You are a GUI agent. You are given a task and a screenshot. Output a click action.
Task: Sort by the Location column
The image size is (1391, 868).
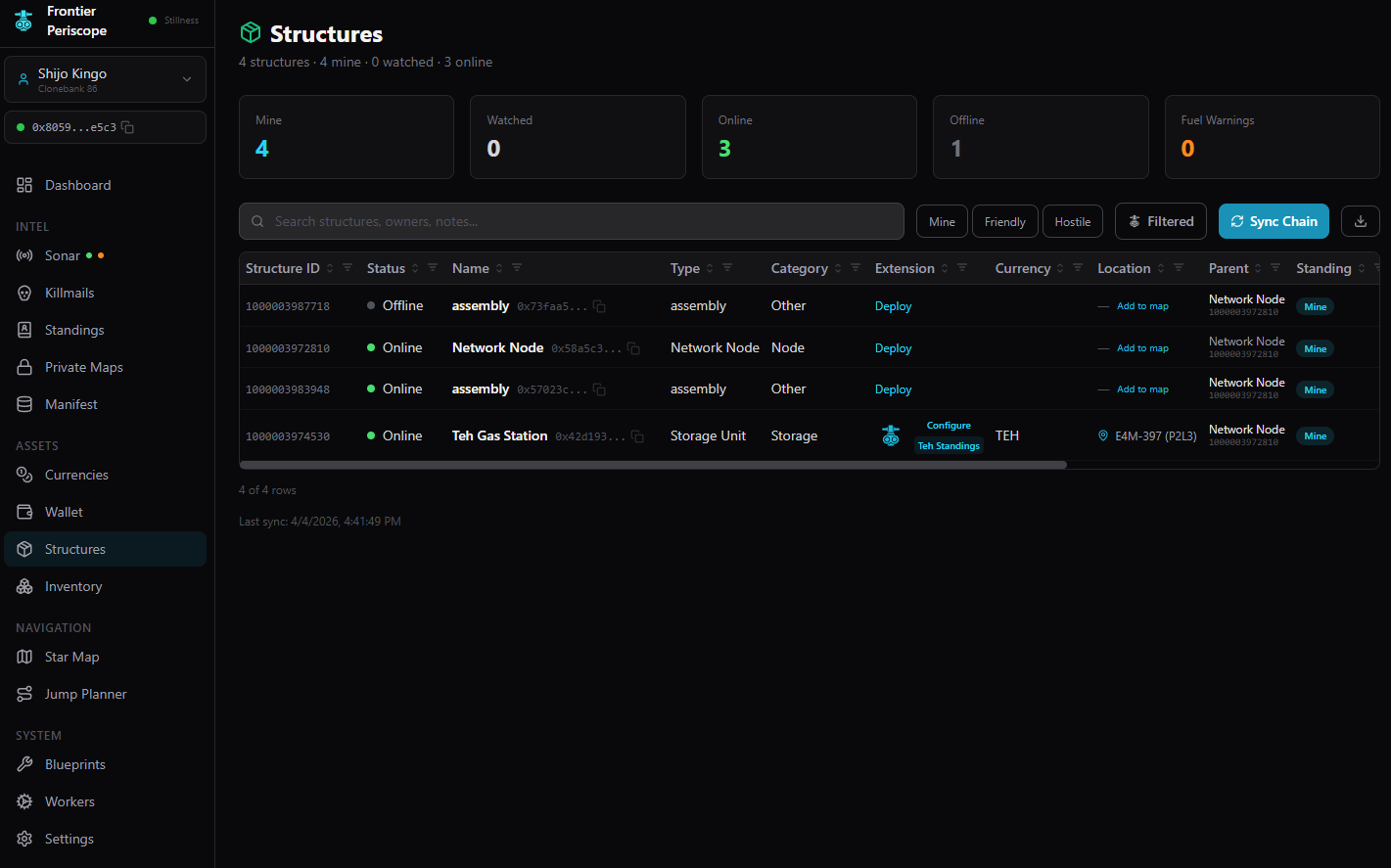coord(1161,268)
